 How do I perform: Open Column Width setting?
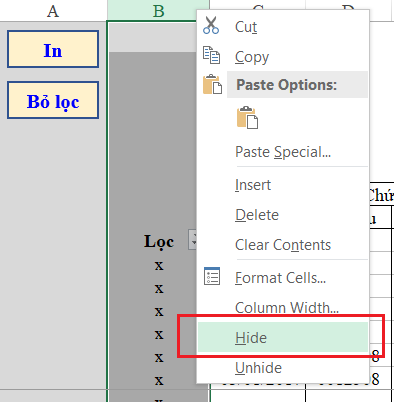point(283,307)
